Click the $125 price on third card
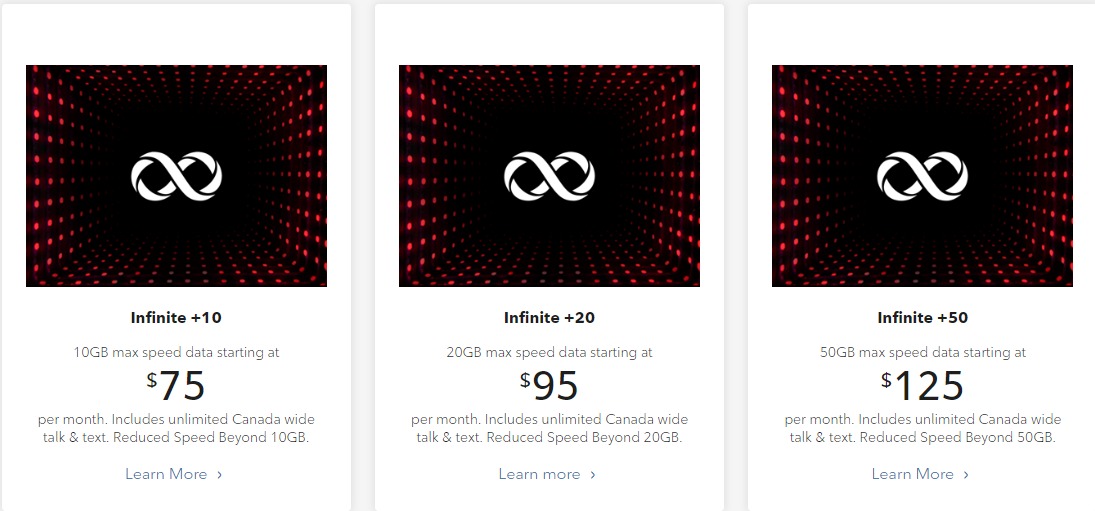 923,385
